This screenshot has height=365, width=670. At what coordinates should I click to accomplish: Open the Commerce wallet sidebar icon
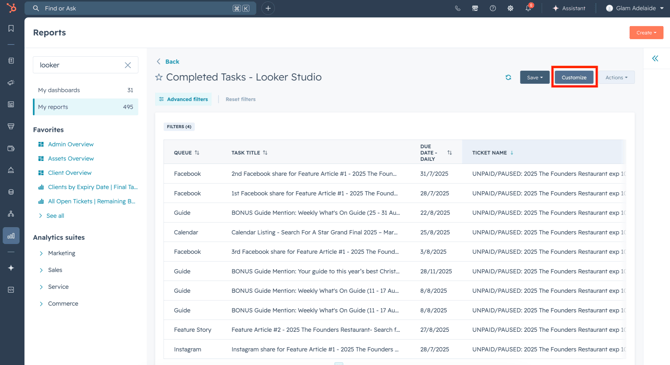pyautogui.click(x=11, y=148)
